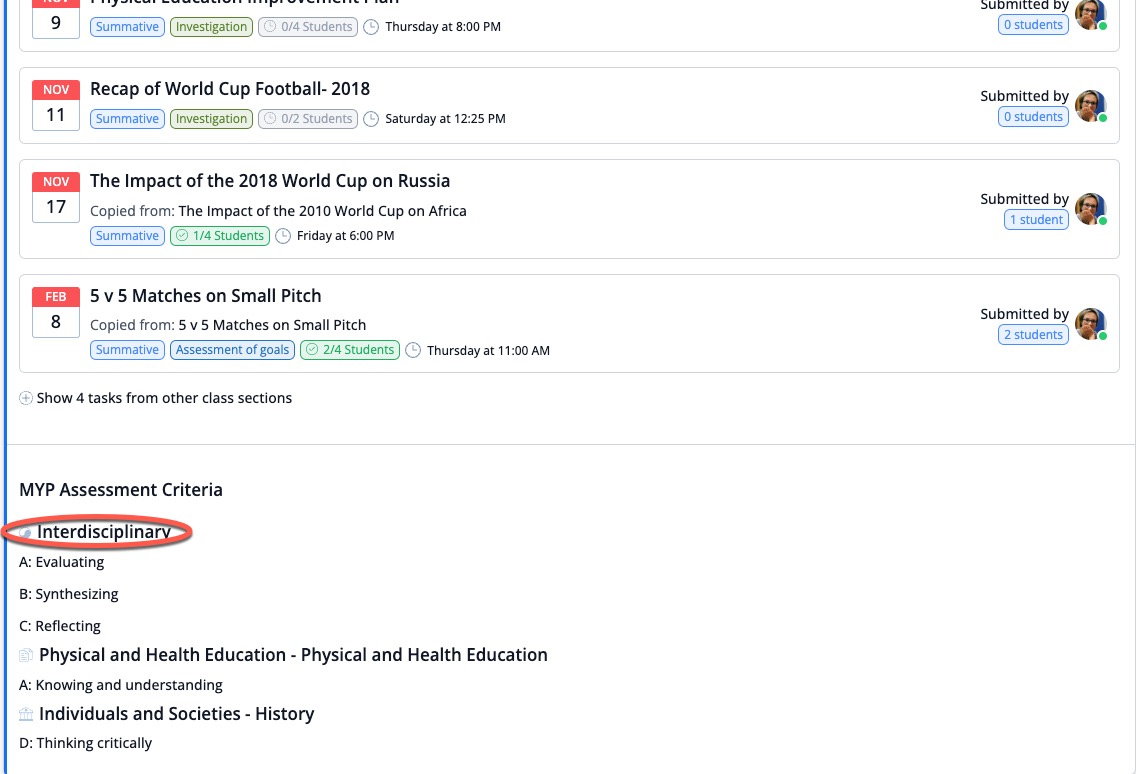
Task: Click the clock icon beside Friday at 6:00 PM
Action: click(283, 236)
